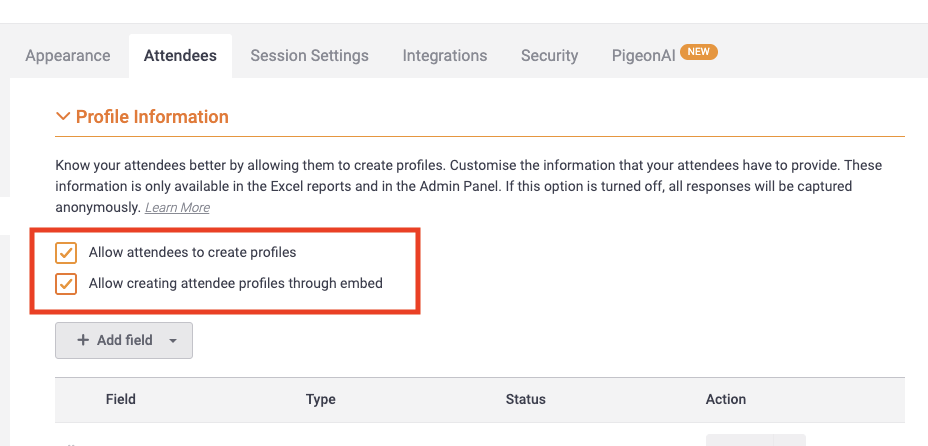This screenshot has height=446, width=928.
Task: Untick the Allow creating attendee profiles through embed checkbox
Action: (x=66, y=283)
